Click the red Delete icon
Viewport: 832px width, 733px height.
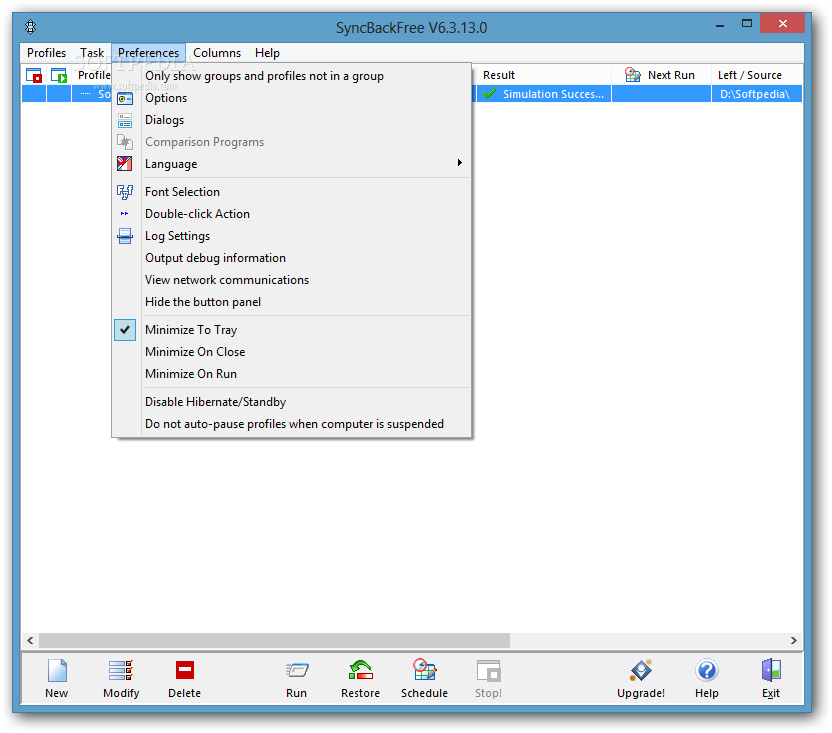tap(185, 670)
